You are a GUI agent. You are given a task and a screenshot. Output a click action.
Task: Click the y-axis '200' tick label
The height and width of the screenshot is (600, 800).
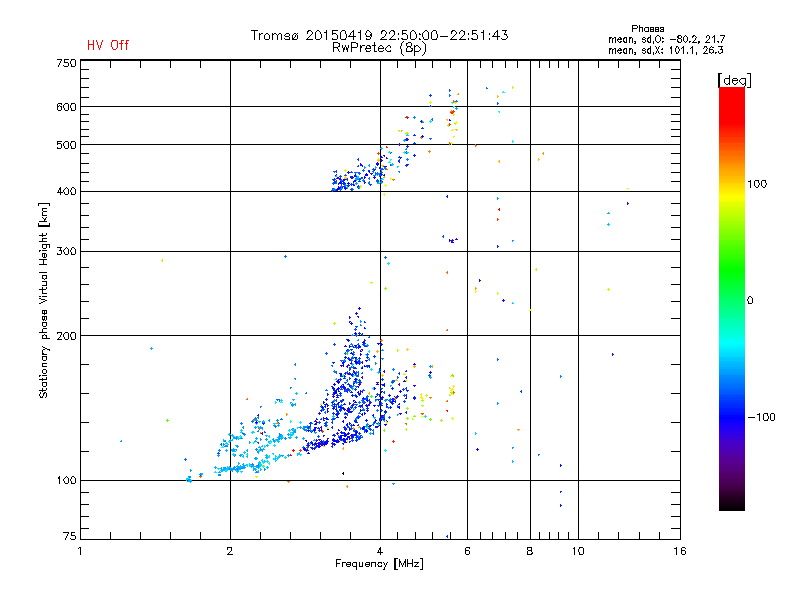pos(67,336)
